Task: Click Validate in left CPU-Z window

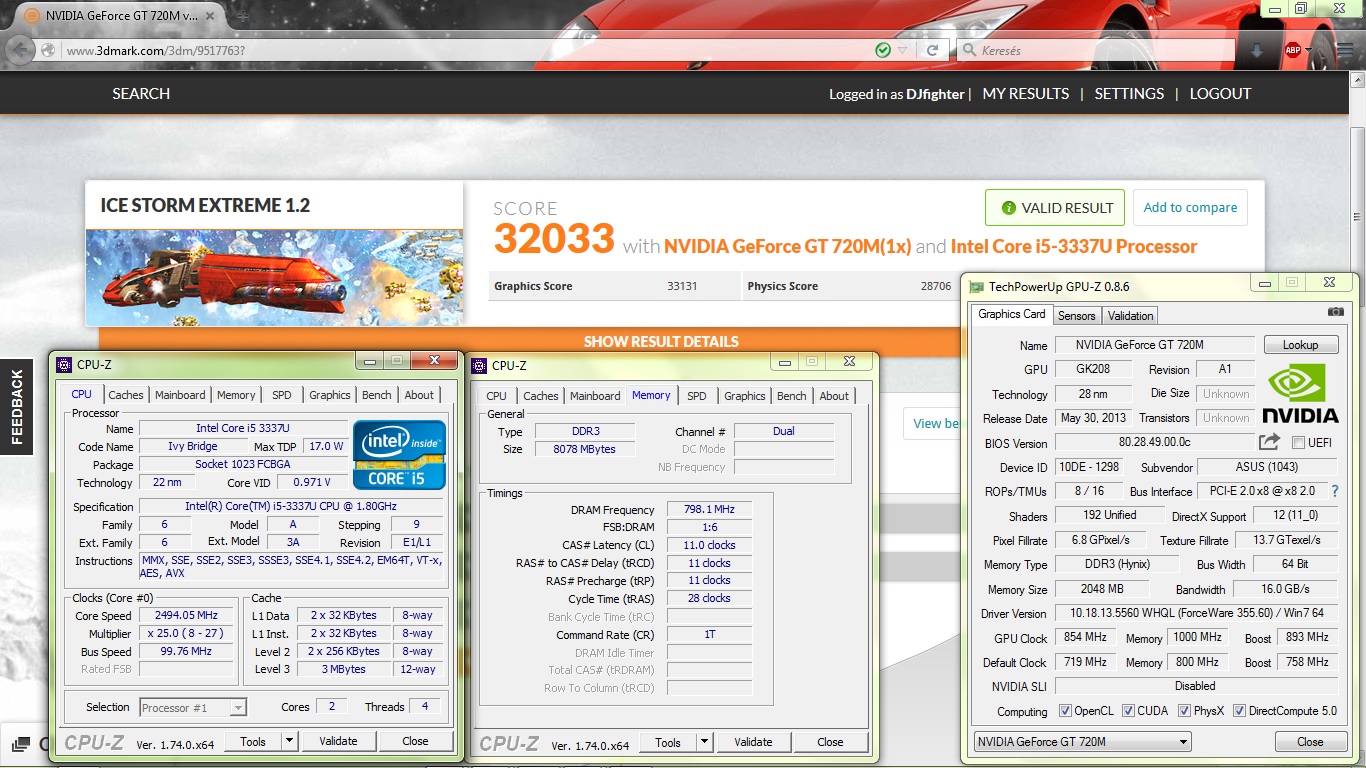Action: coord(338,741)
